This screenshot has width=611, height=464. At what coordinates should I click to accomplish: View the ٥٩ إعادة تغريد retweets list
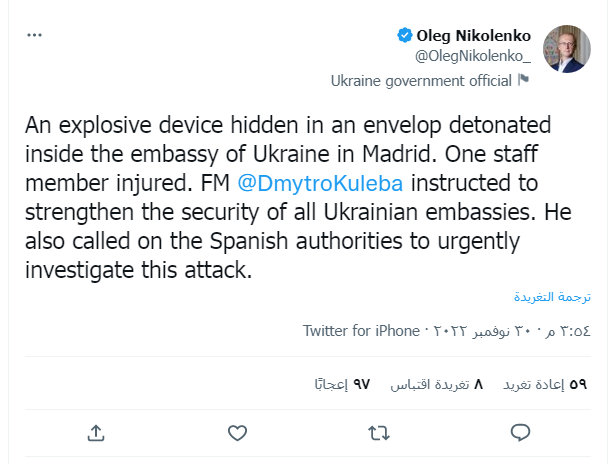click(x=544, y=383)
